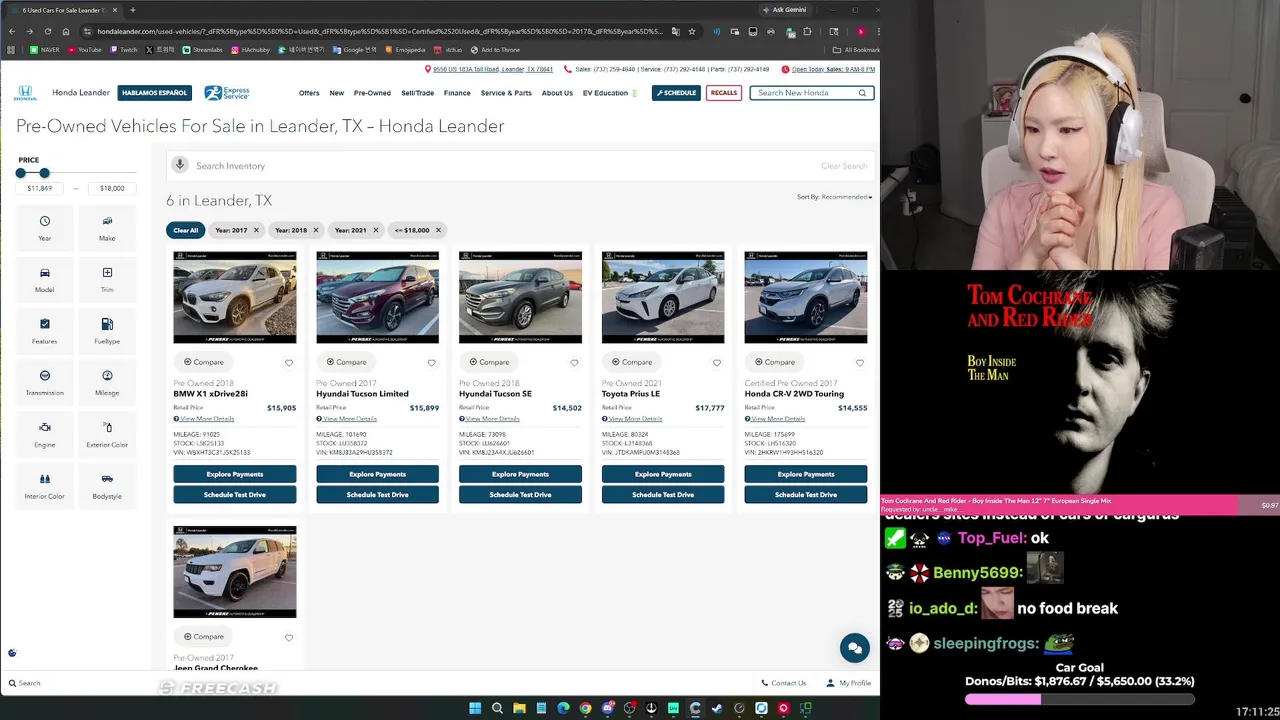1280x720 pixels.
Task: Explore Payments for BMW X1 xDrive28i
Action: click(x=235, y=474)
